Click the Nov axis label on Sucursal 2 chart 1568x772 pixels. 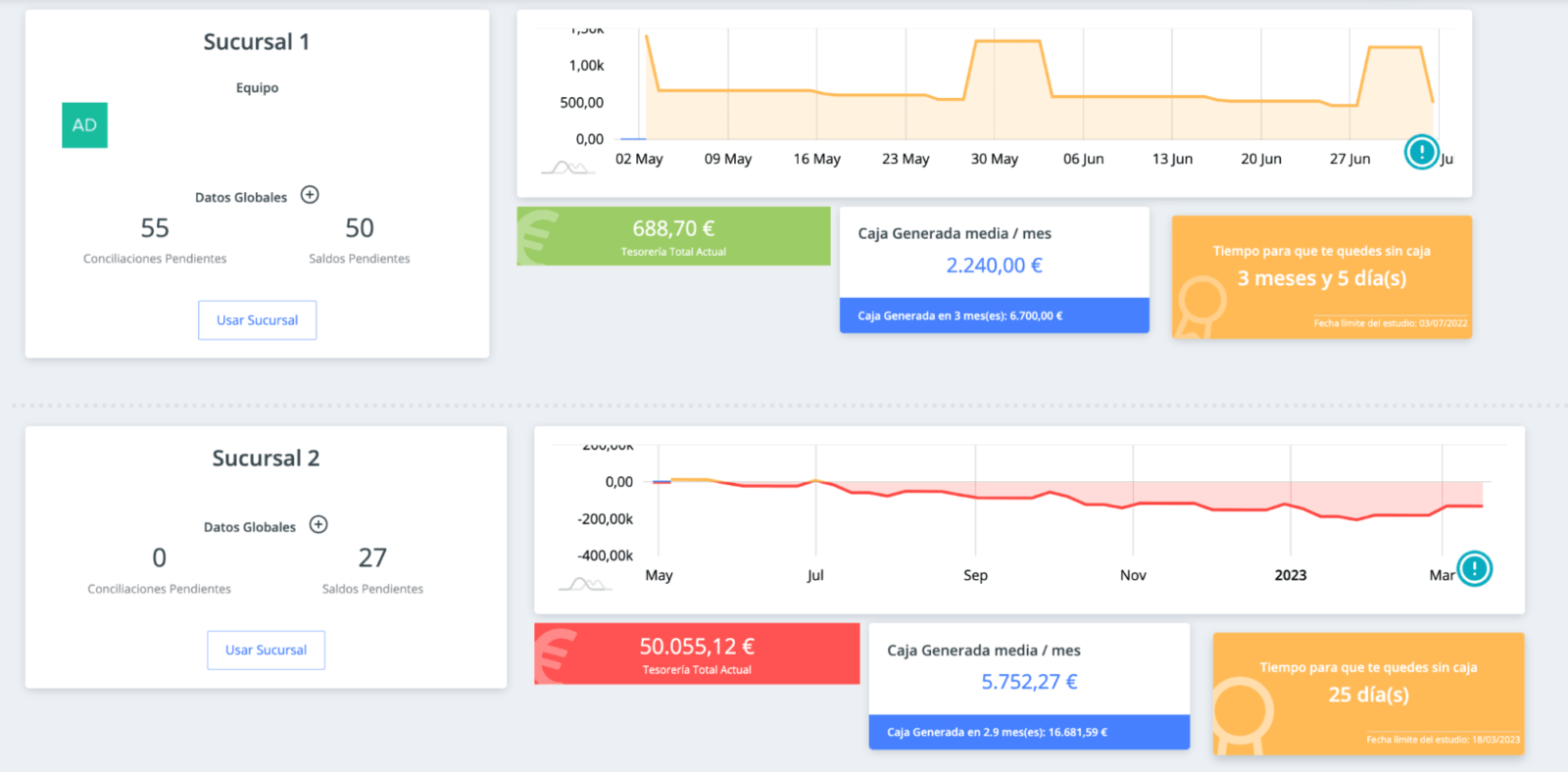point(1133,575)
